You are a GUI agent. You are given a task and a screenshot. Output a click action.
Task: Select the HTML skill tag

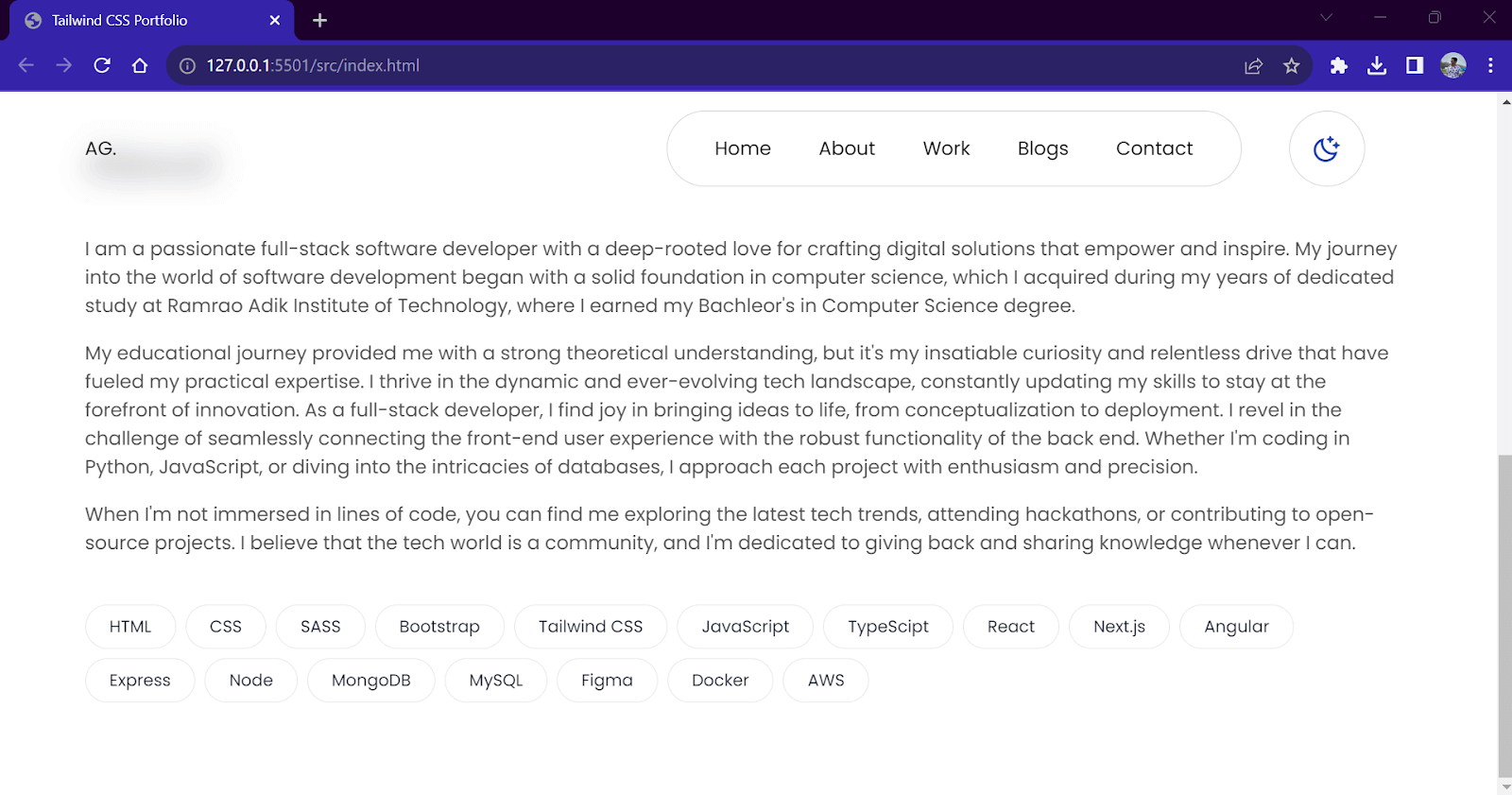(x=130, y=627)
